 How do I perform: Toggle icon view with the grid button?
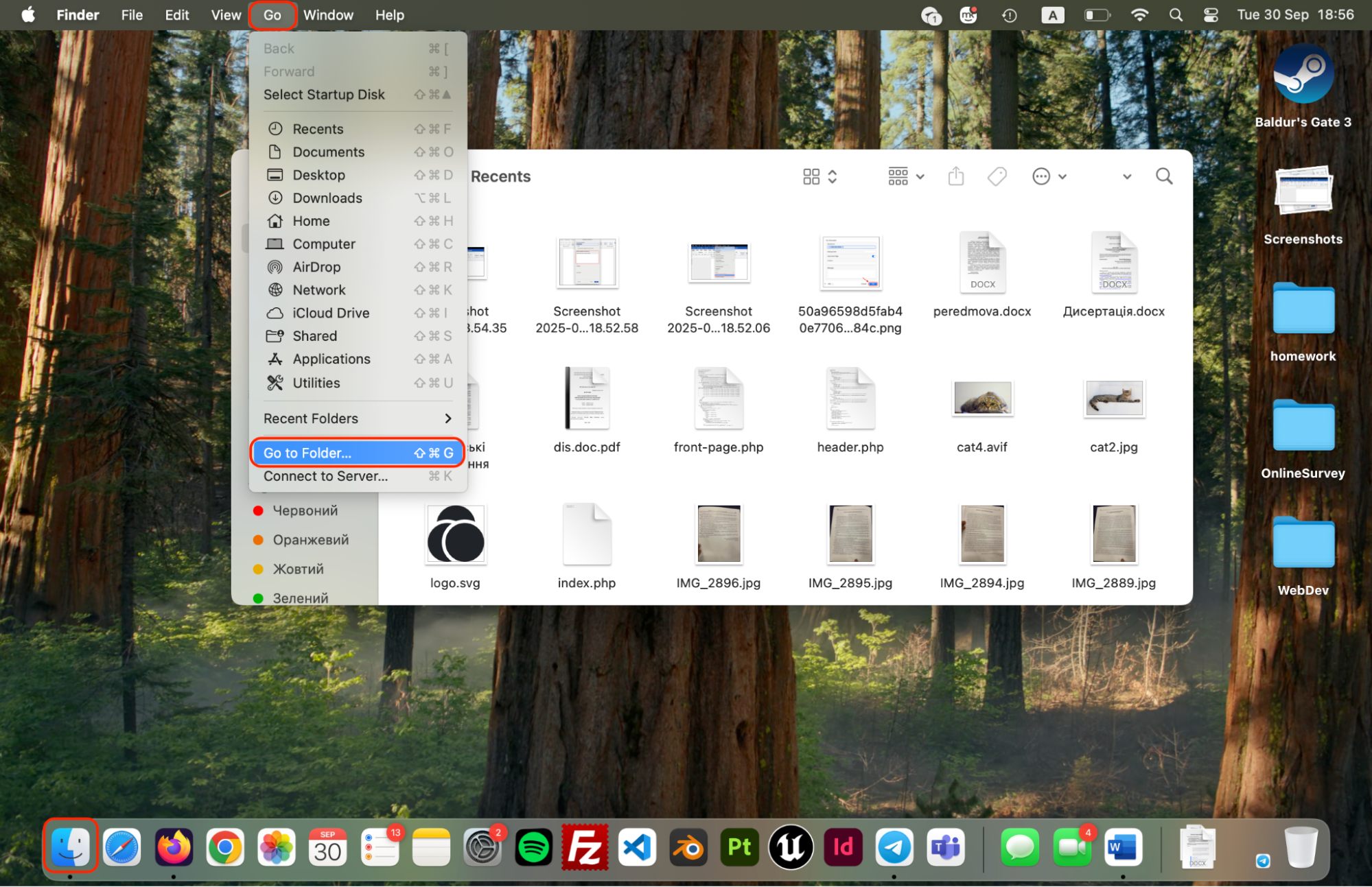813,176
